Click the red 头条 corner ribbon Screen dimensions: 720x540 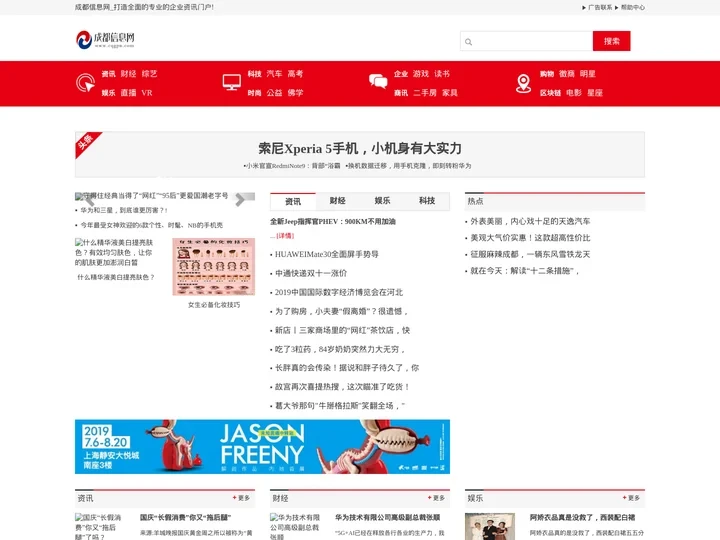(87, 143)
